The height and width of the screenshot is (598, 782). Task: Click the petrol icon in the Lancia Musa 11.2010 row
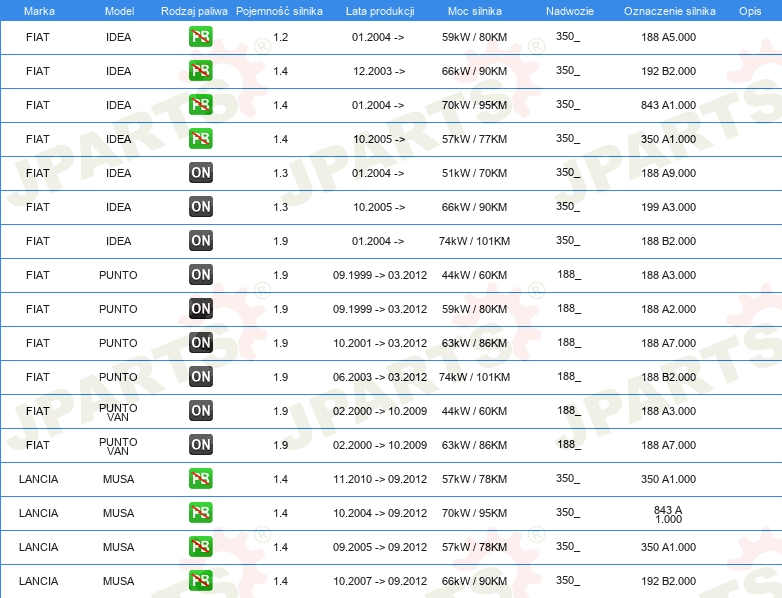[x=200, y=478]
